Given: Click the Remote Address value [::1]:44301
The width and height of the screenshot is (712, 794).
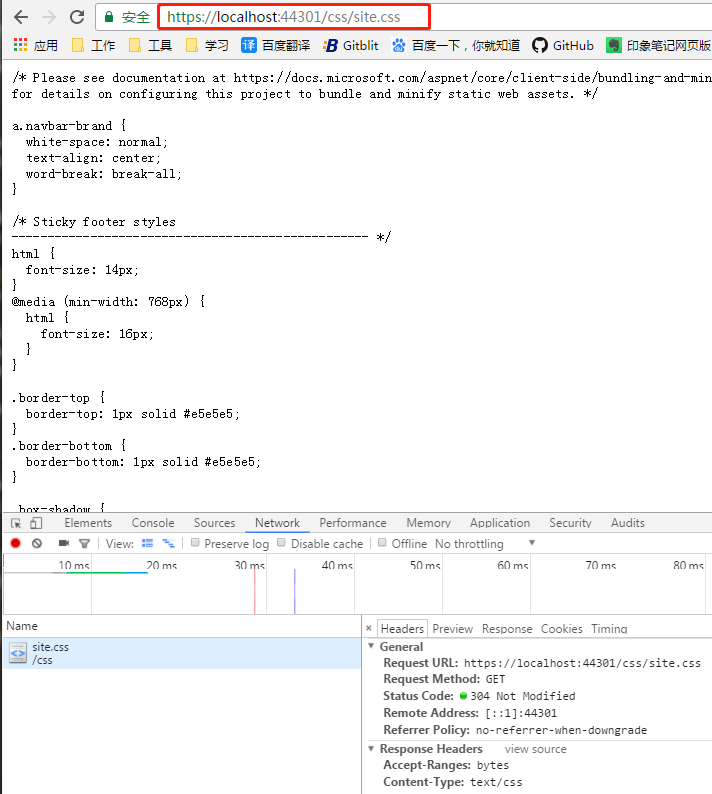Looking at the screenshot, I should tap(521, 713).
